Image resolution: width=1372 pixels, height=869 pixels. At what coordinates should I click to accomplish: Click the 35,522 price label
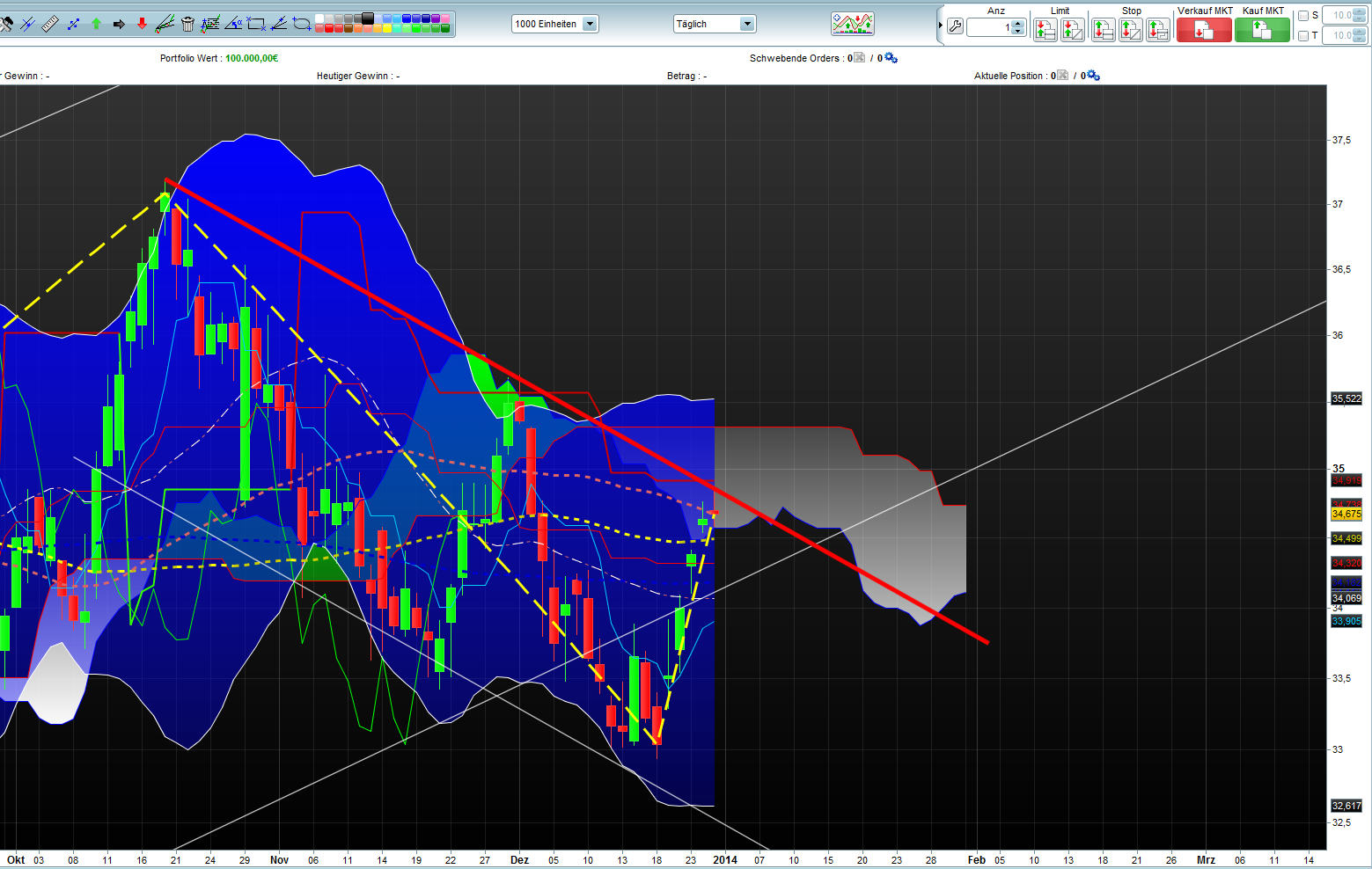1346,398
